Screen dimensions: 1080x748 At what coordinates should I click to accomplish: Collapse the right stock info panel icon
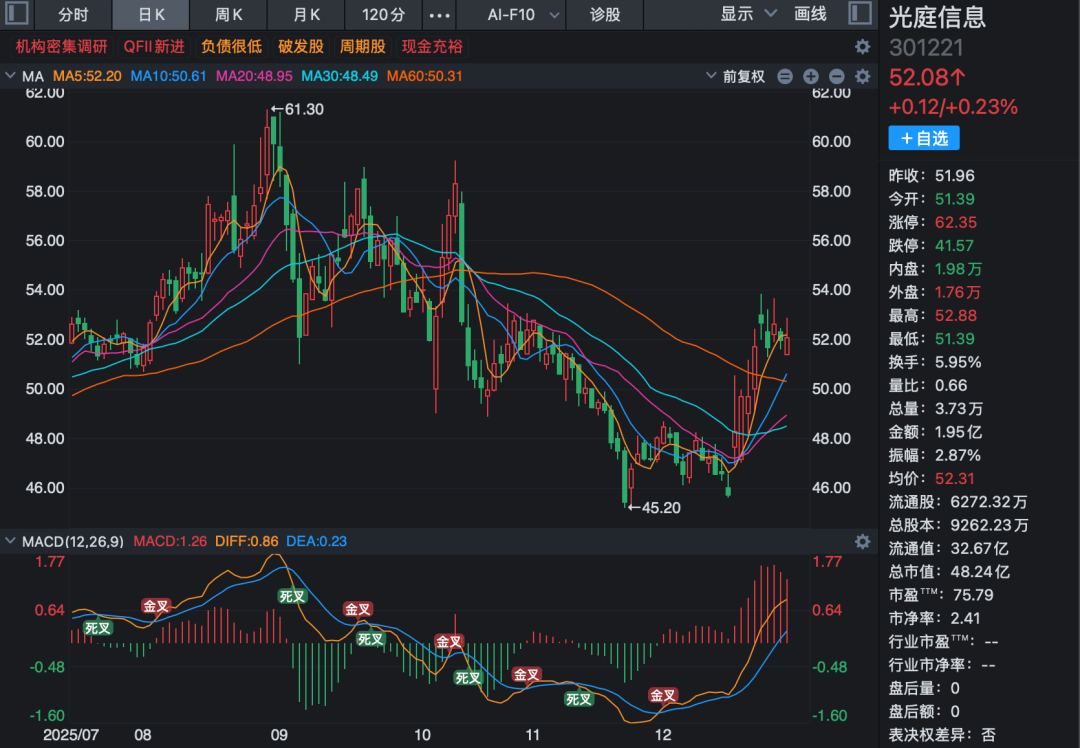tap(861, 15)
